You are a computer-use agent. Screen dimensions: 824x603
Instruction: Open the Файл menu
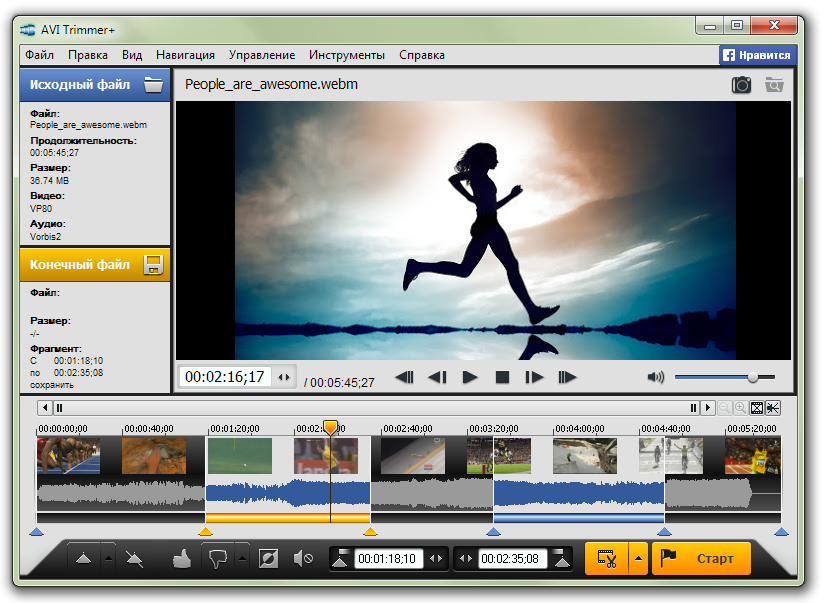(x=39, y=55)
